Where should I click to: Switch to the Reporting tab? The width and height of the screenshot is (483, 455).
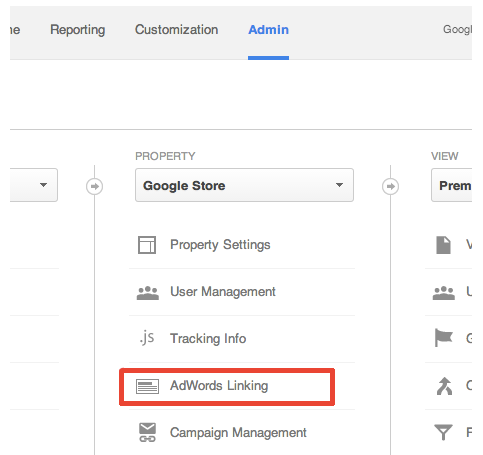click(x=78, y=30)
